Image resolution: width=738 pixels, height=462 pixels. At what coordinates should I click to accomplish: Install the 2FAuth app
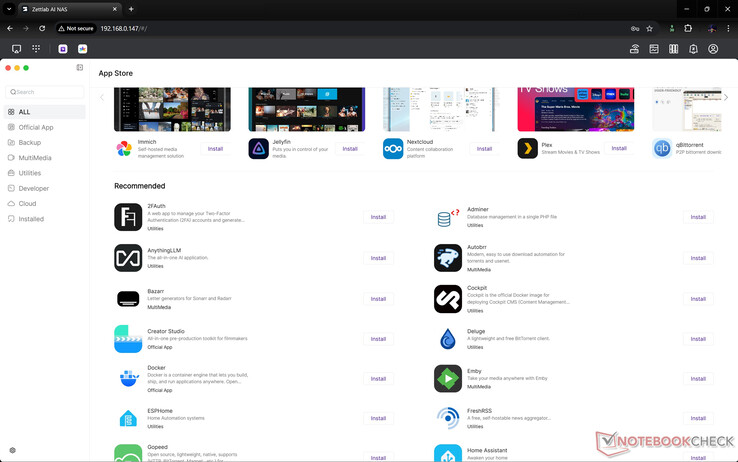point(378,217)
